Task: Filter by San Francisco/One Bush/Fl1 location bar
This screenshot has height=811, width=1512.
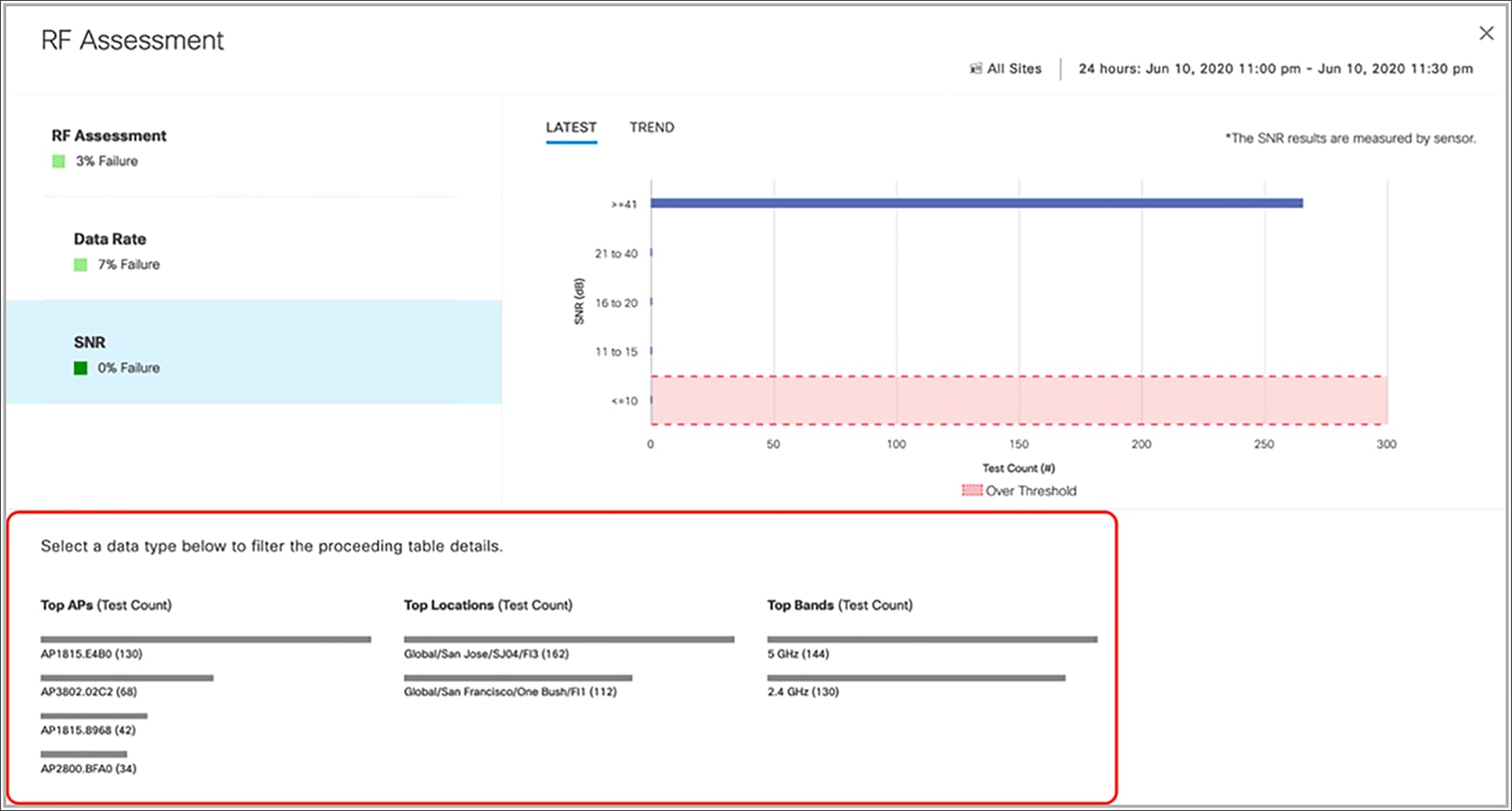Action: click(x=519, y=678)
